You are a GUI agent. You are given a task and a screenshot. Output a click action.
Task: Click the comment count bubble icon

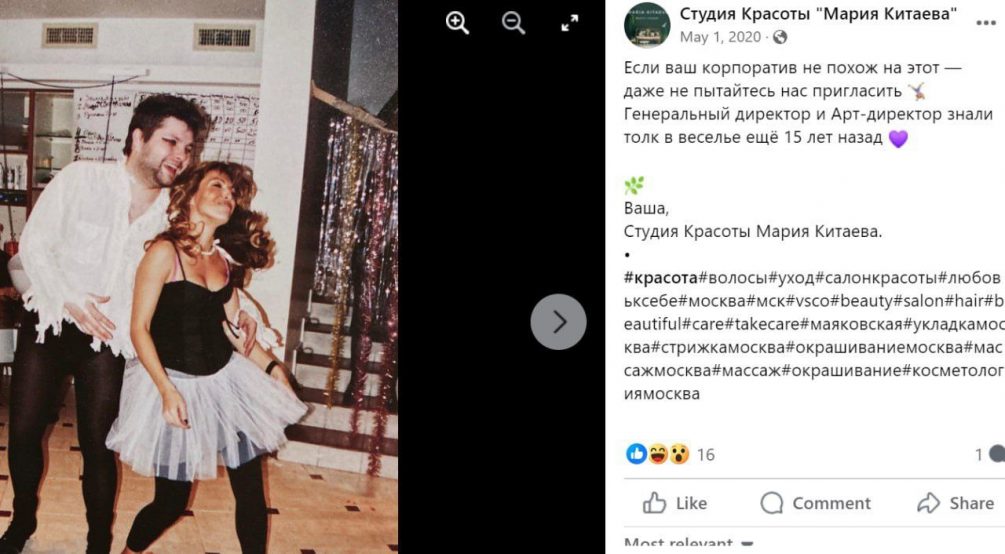pos(997,455)
